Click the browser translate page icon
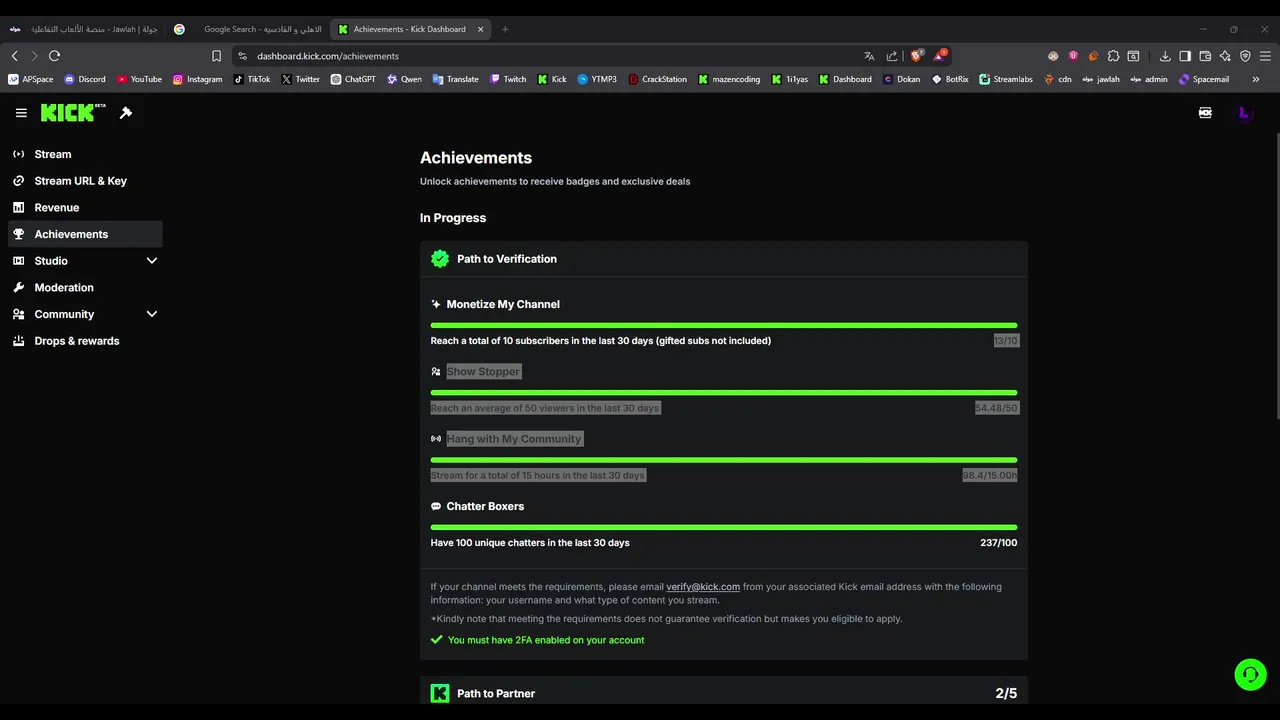Image resolution: width=1280 pixels, height=720 pixels. [x=869, y=56]
